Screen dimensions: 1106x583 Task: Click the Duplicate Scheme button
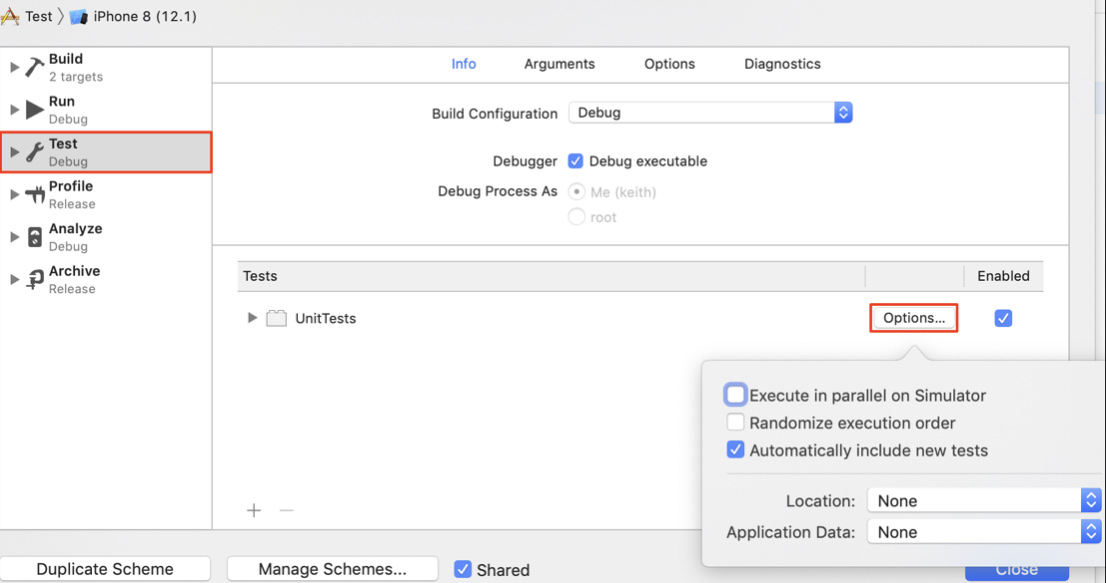point(105,569)
